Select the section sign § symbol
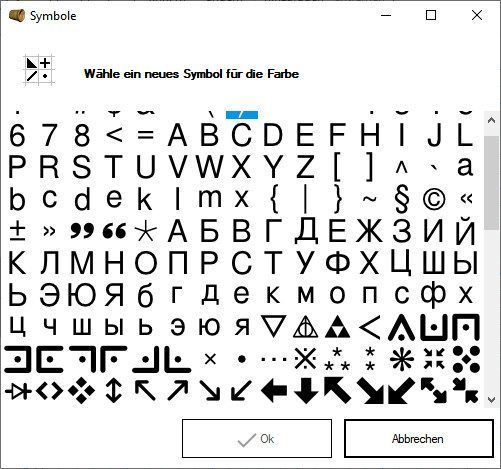Screen dimensions: 501x469 (402, 200)
